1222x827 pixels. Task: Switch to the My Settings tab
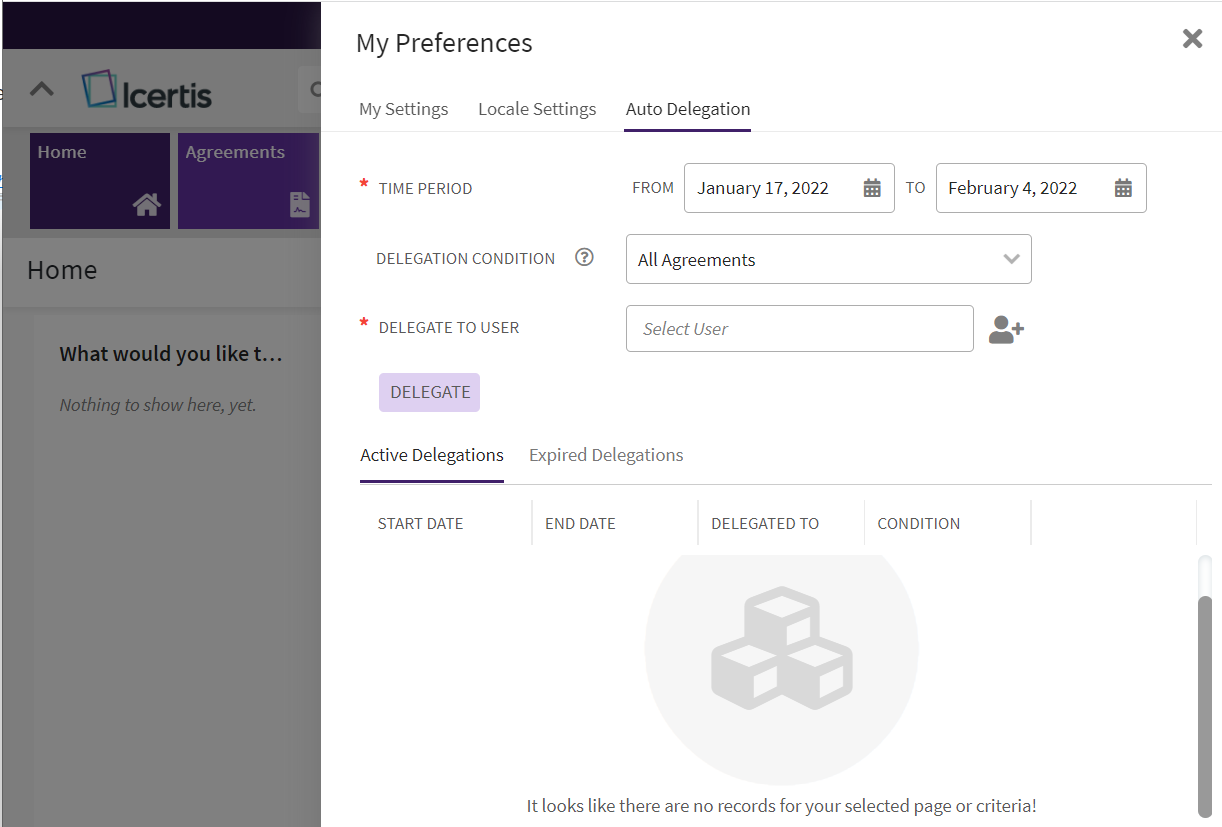coord(403,109)
